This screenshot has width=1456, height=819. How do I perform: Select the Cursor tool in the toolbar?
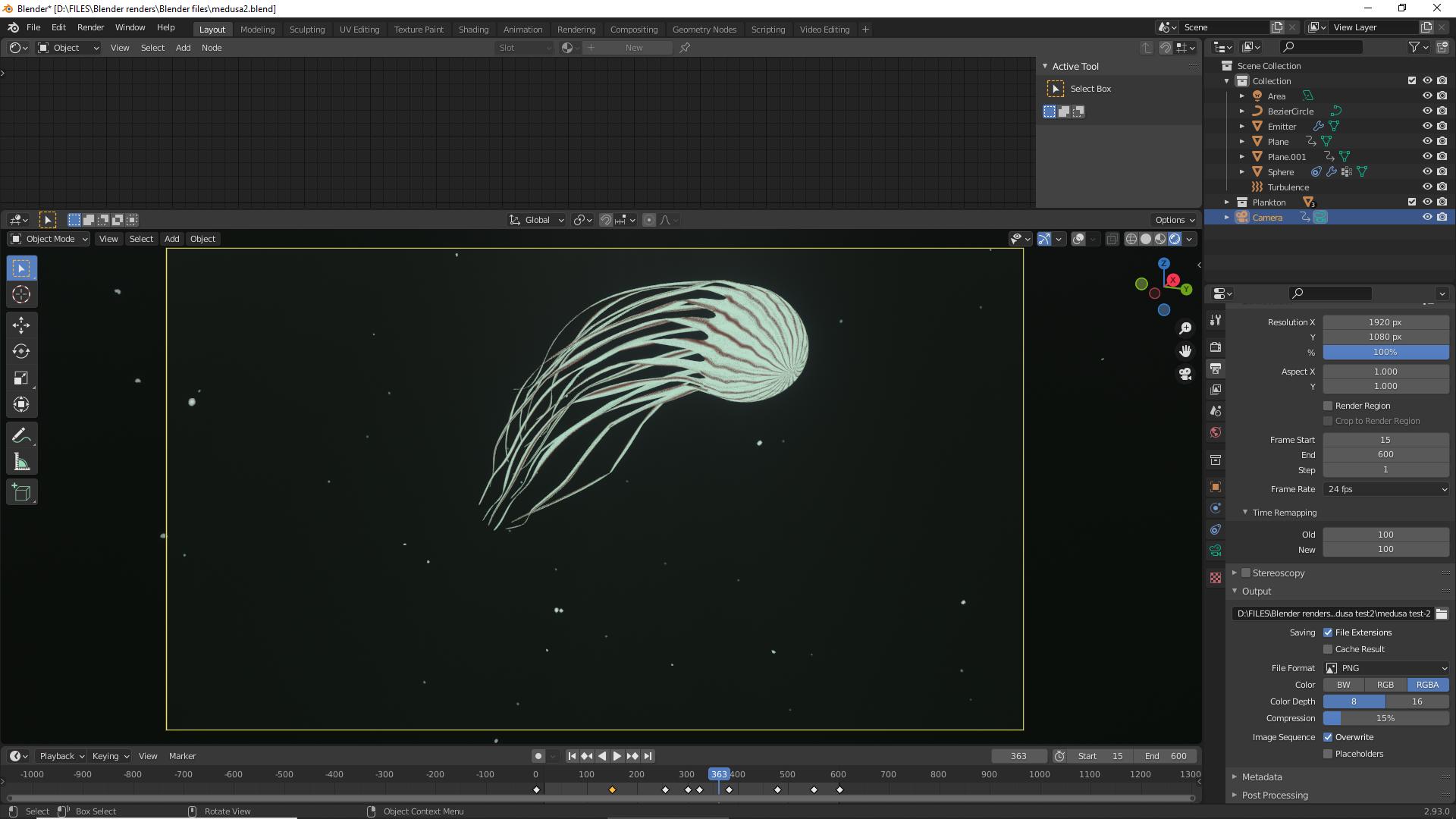21,295
